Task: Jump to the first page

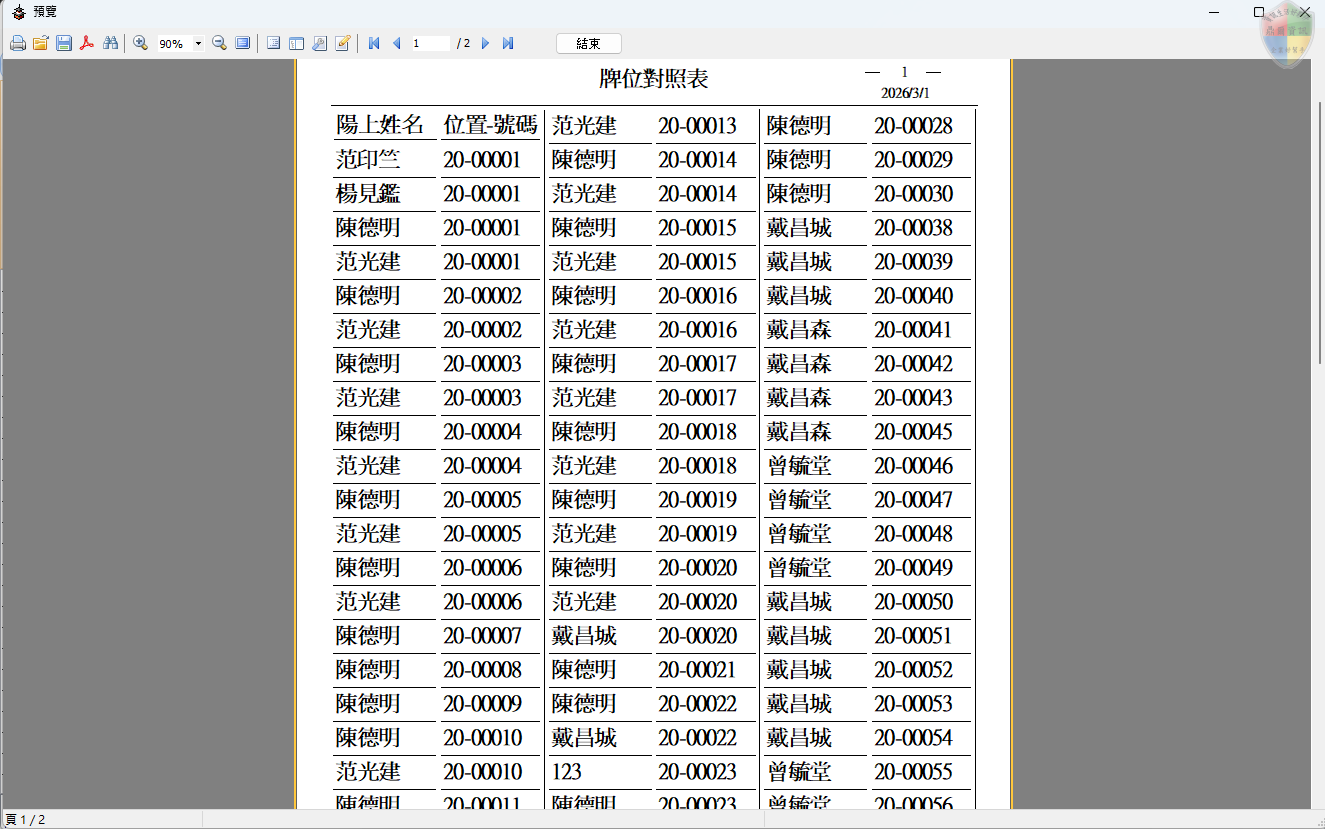Action: pos(374,43)
